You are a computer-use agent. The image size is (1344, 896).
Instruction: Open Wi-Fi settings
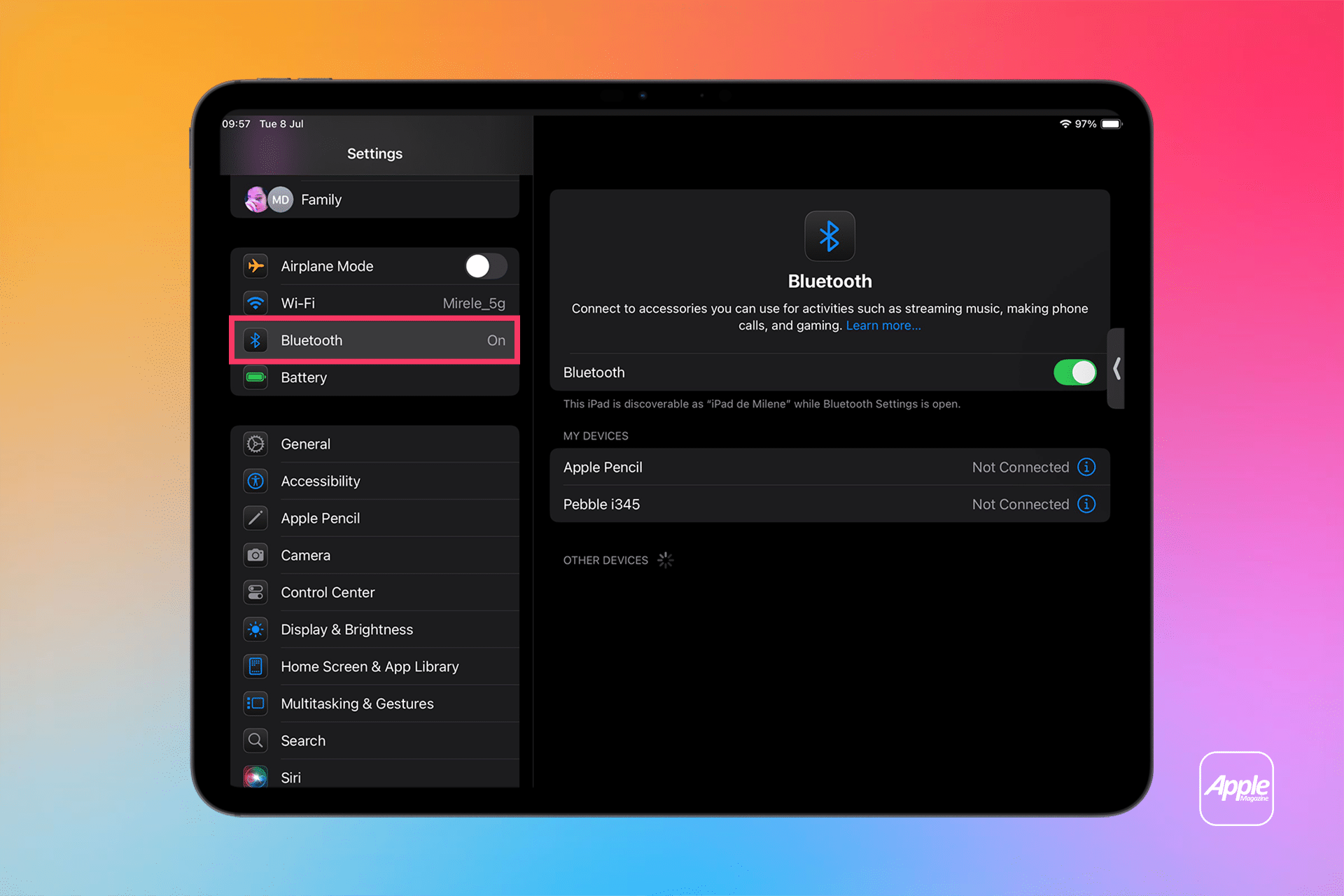[x=374, y=303]
